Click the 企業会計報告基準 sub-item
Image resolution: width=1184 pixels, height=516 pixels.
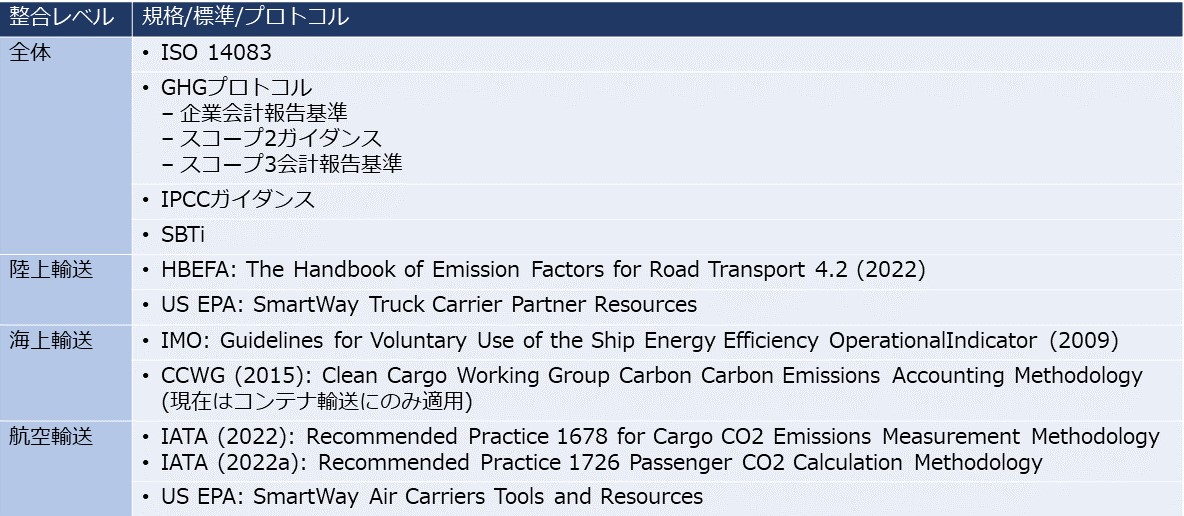(x=264, y=113)
